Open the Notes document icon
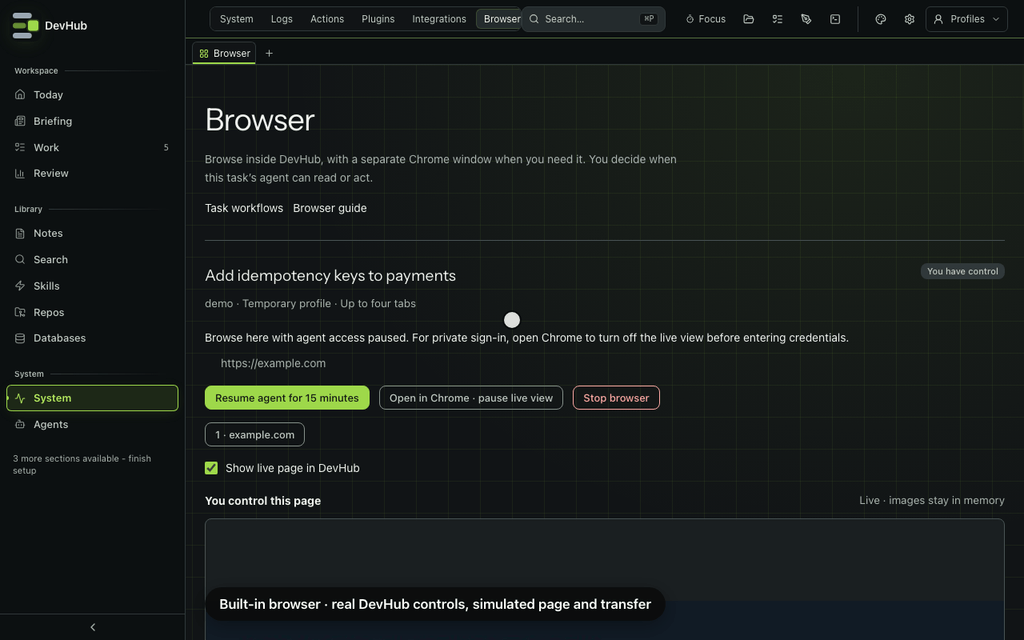Viewport: 1024px width, 640px height. click(x=20, y=233)
